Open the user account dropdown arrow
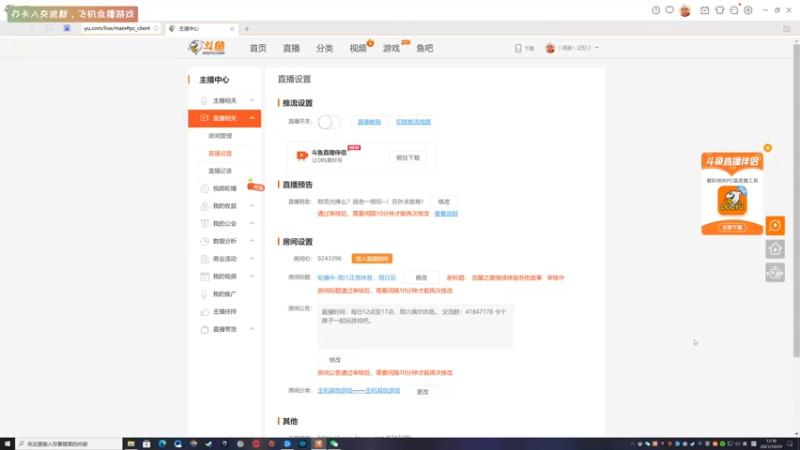The width and height of the screenshot is (800, 450). point(597,48)
